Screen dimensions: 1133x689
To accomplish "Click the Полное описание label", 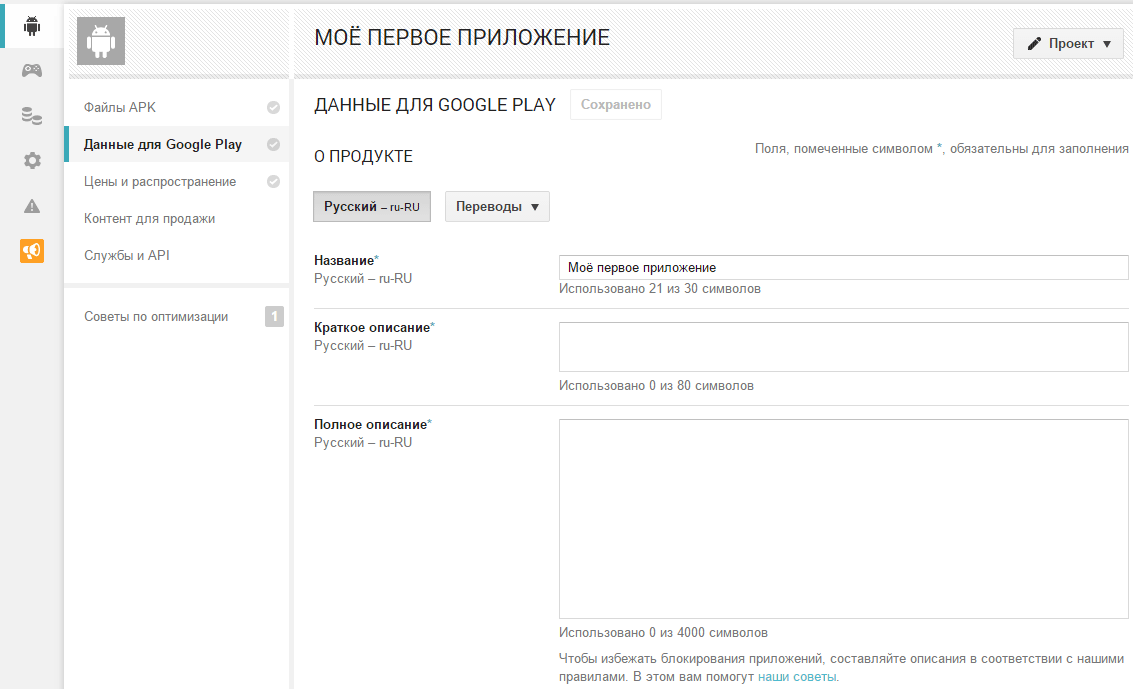I will [371, 424].
